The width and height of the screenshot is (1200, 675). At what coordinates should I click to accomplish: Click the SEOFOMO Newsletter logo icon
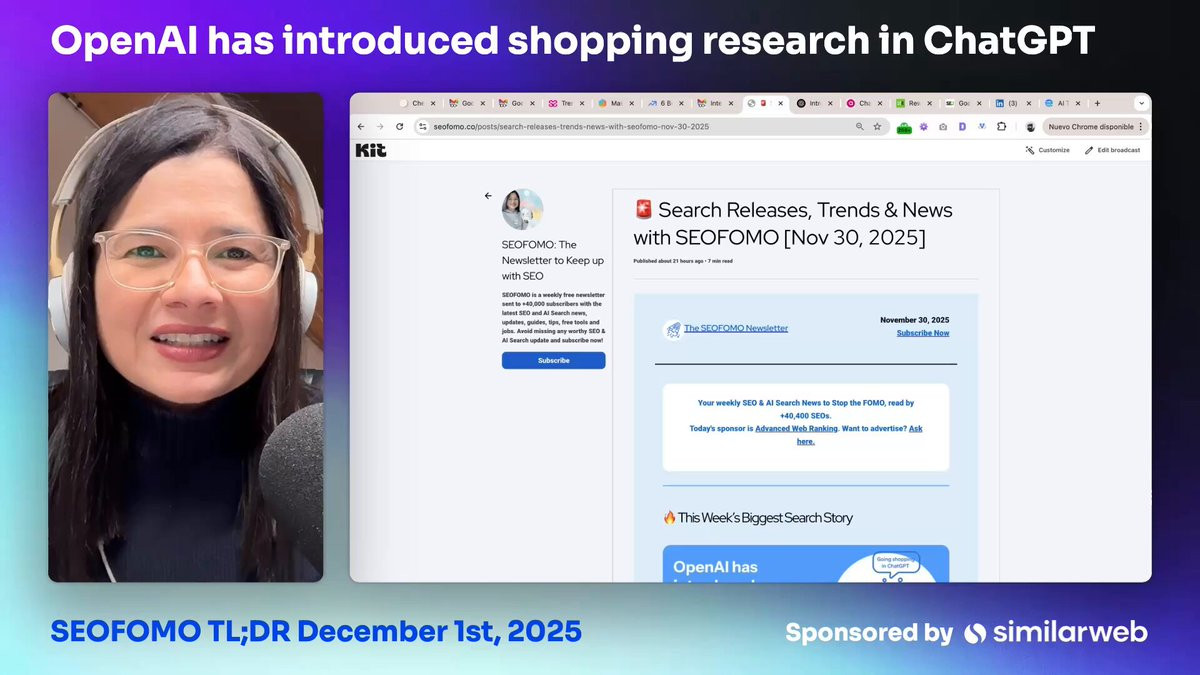pyautogui.click(x=672, y=328)
